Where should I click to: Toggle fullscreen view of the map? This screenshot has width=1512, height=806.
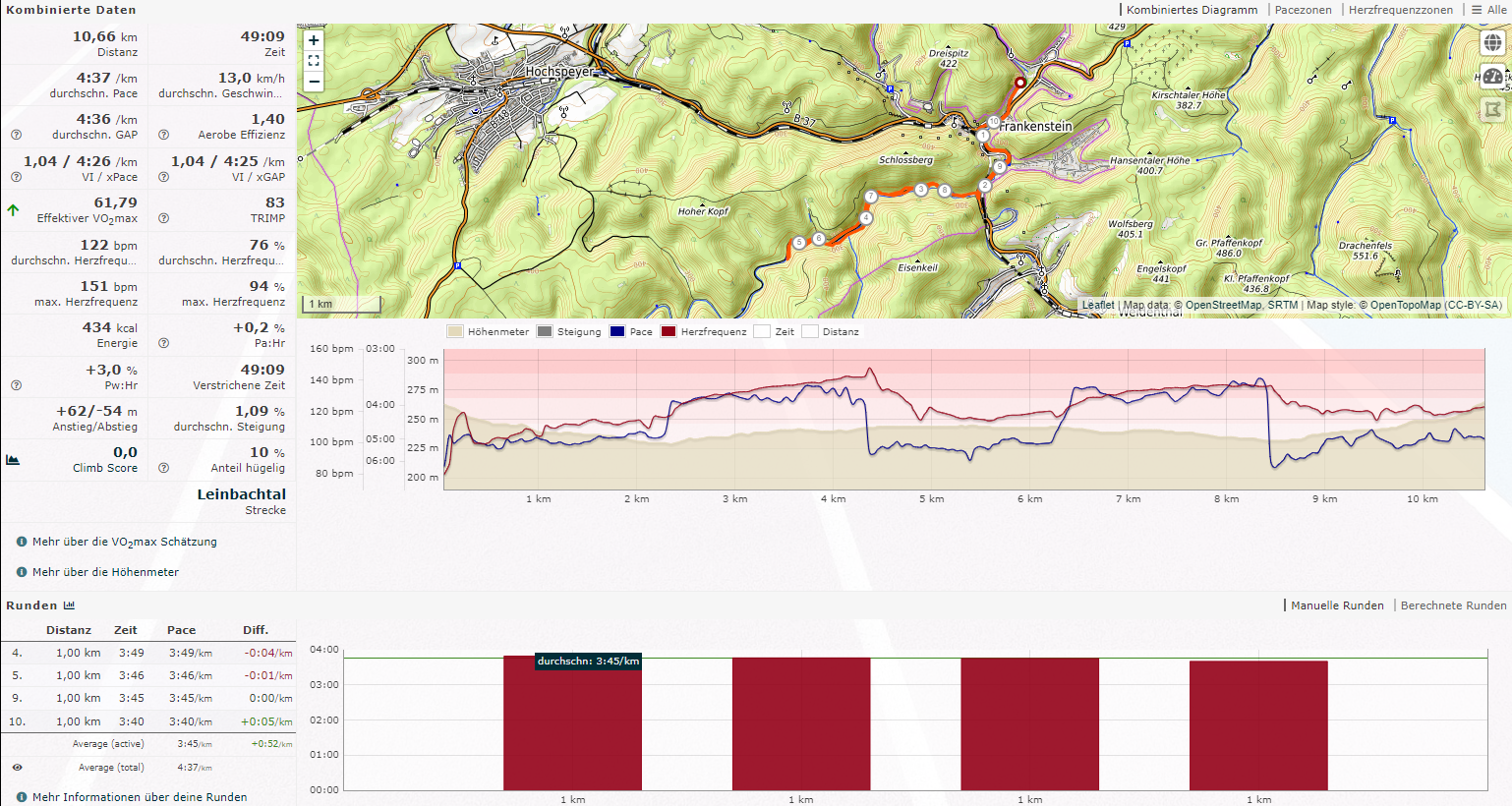(314, 61)
